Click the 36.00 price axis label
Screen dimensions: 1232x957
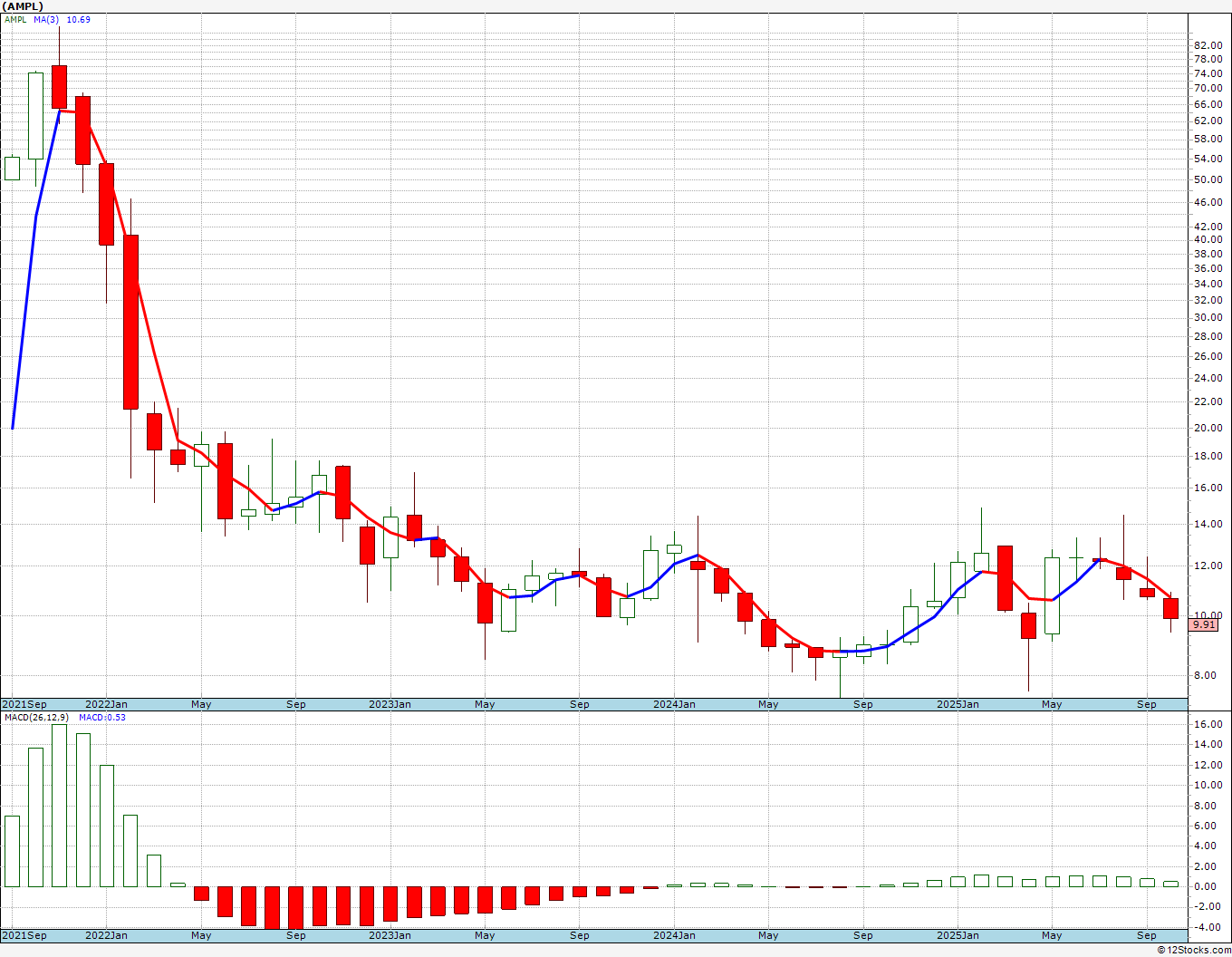[1208, 268]
